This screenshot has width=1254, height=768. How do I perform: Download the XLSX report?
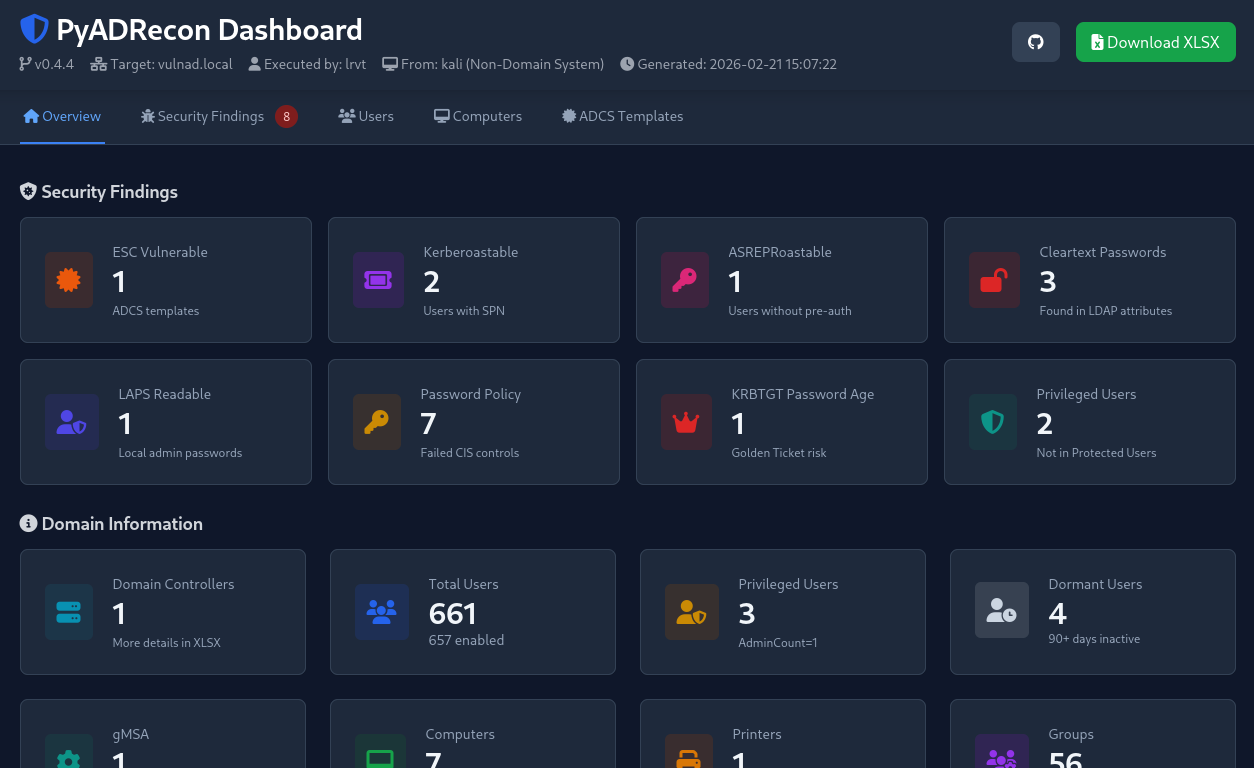[1155, 42]
